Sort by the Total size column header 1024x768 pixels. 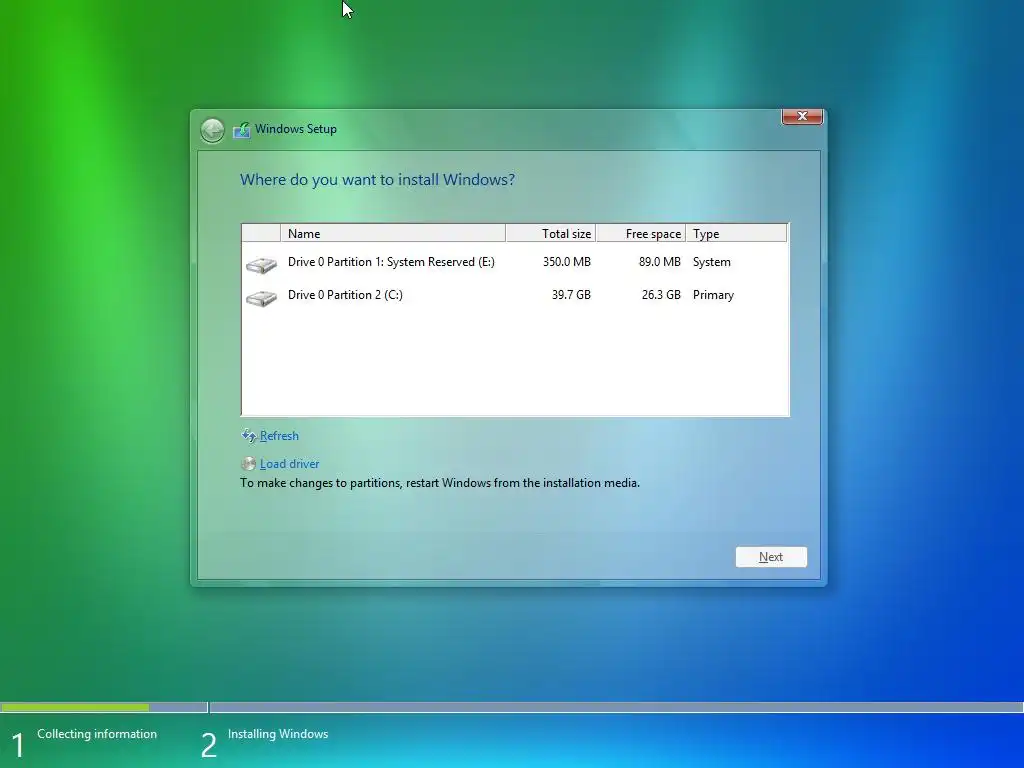pos(551,233)
